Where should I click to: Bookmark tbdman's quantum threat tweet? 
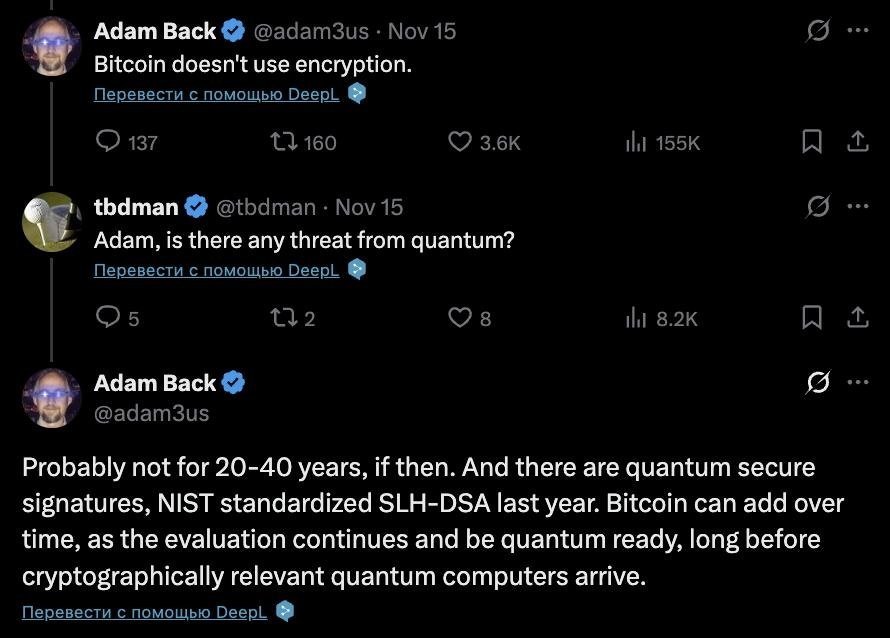click(x=812, y=318)
